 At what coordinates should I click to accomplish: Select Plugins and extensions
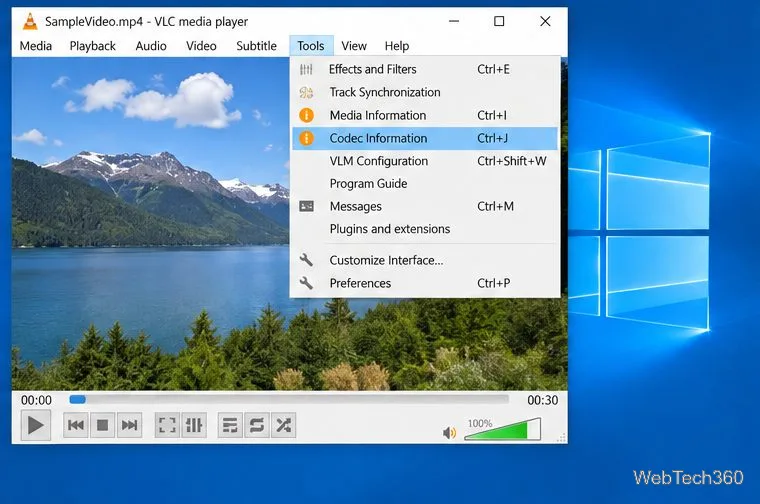click(425, 229)
